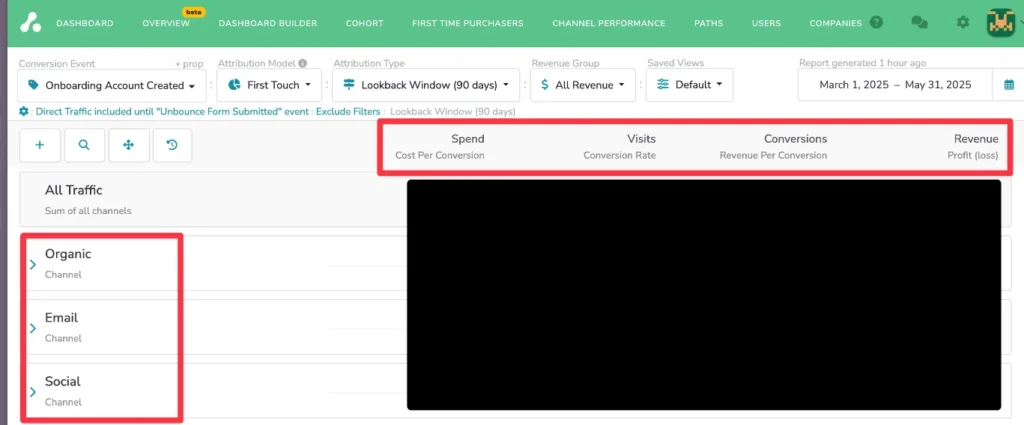The image size is (1024, 425).
Task: Expand the Social channel chevron
Action: click(x=33, y=392)
